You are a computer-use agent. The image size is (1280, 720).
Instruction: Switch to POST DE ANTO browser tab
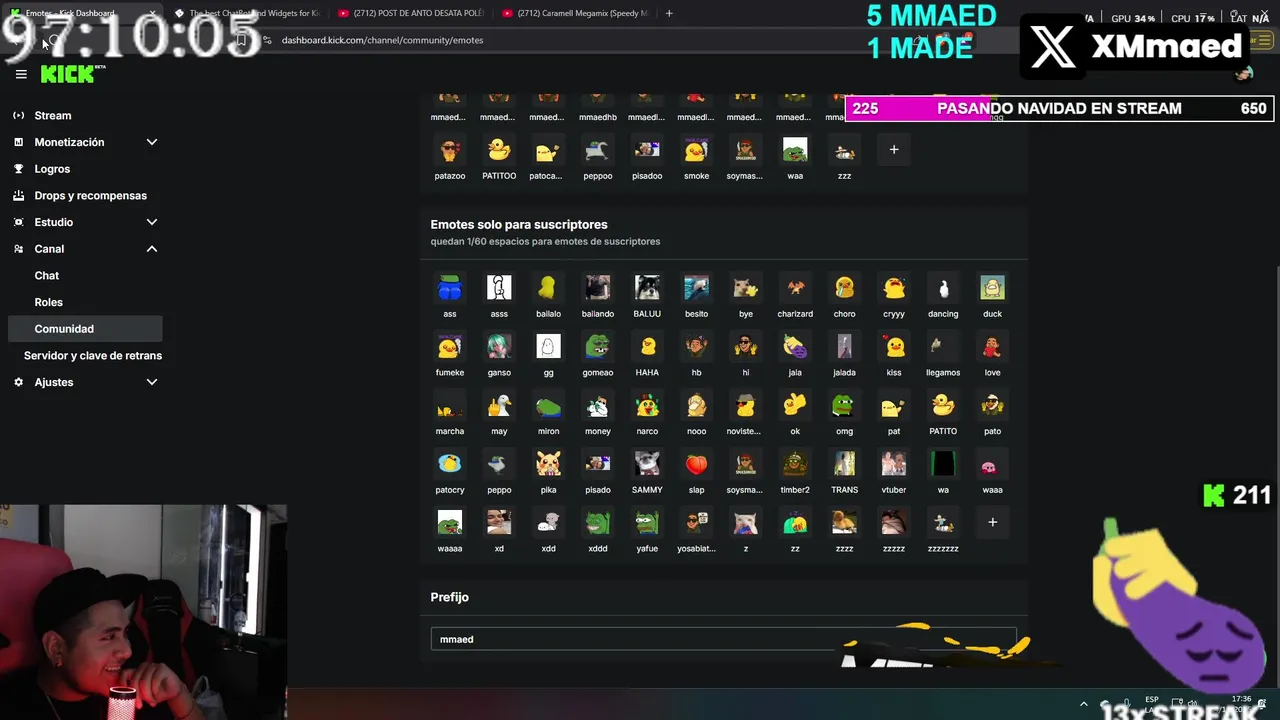(x=410, y=13)
